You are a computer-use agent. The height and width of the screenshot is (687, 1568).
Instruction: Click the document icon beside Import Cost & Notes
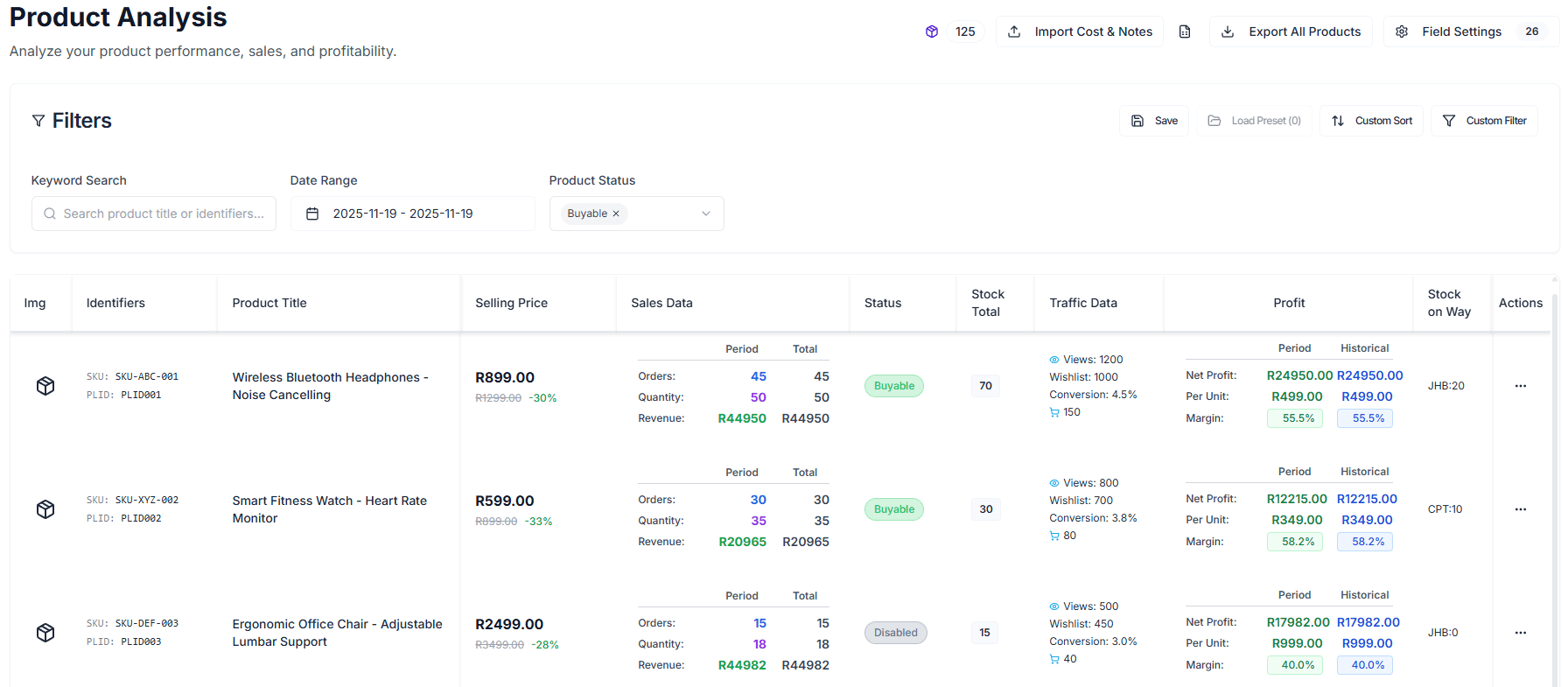click(1185, 32)
